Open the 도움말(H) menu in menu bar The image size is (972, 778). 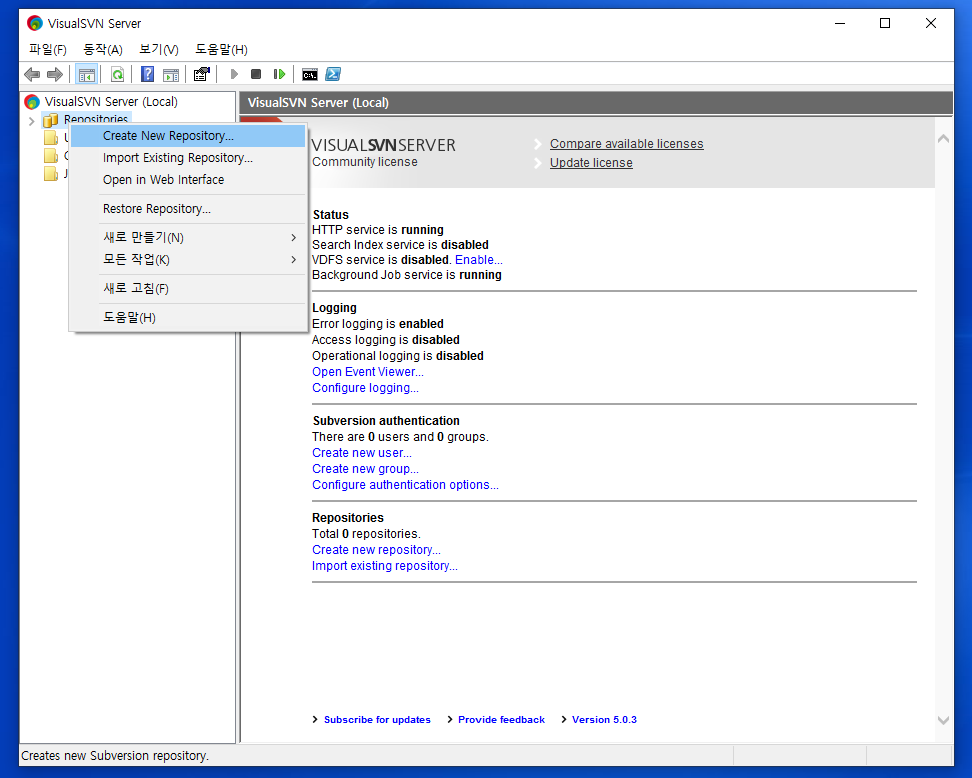[x=221, y=50]
